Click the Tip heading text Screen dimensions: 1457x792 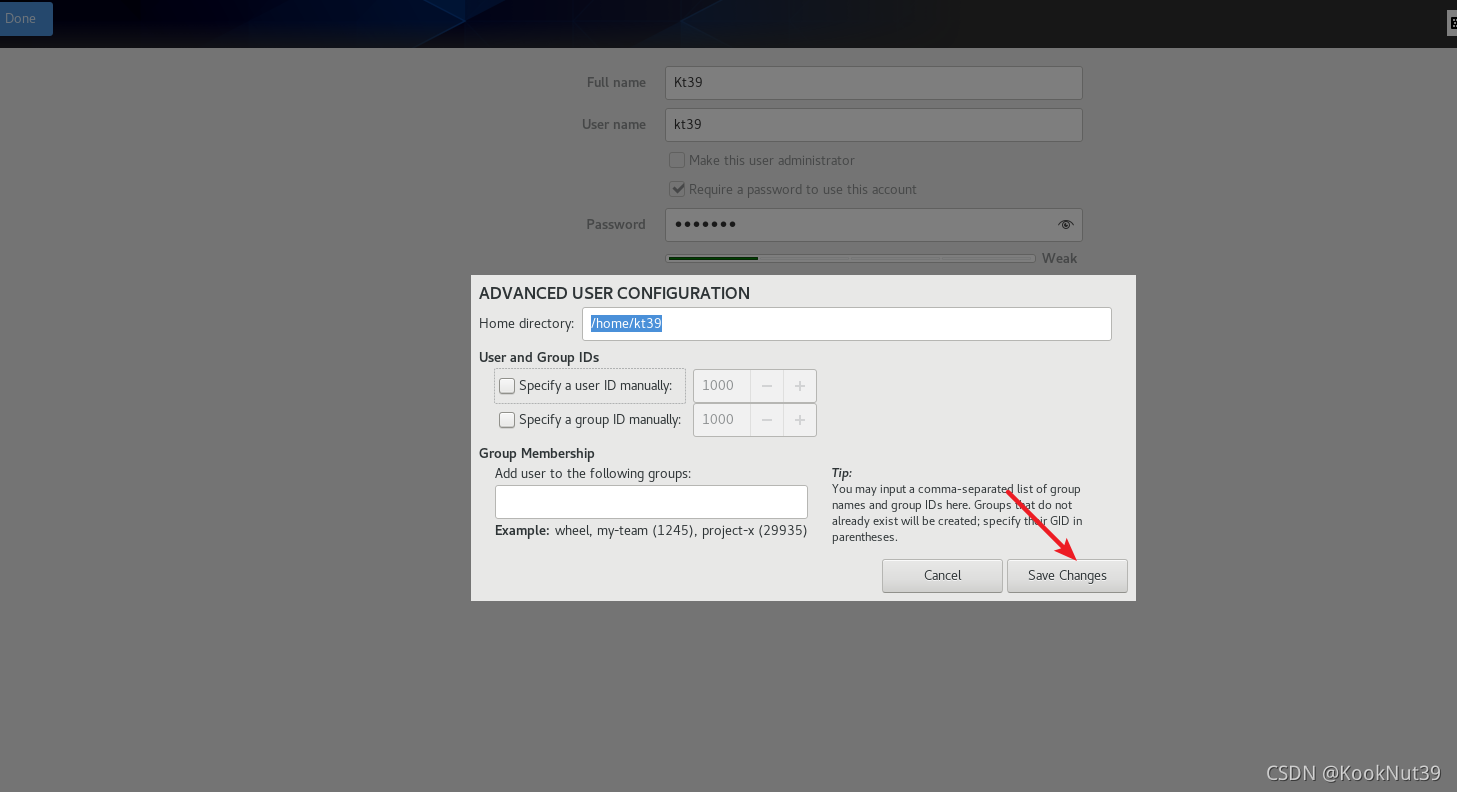[x=842, y=473]
